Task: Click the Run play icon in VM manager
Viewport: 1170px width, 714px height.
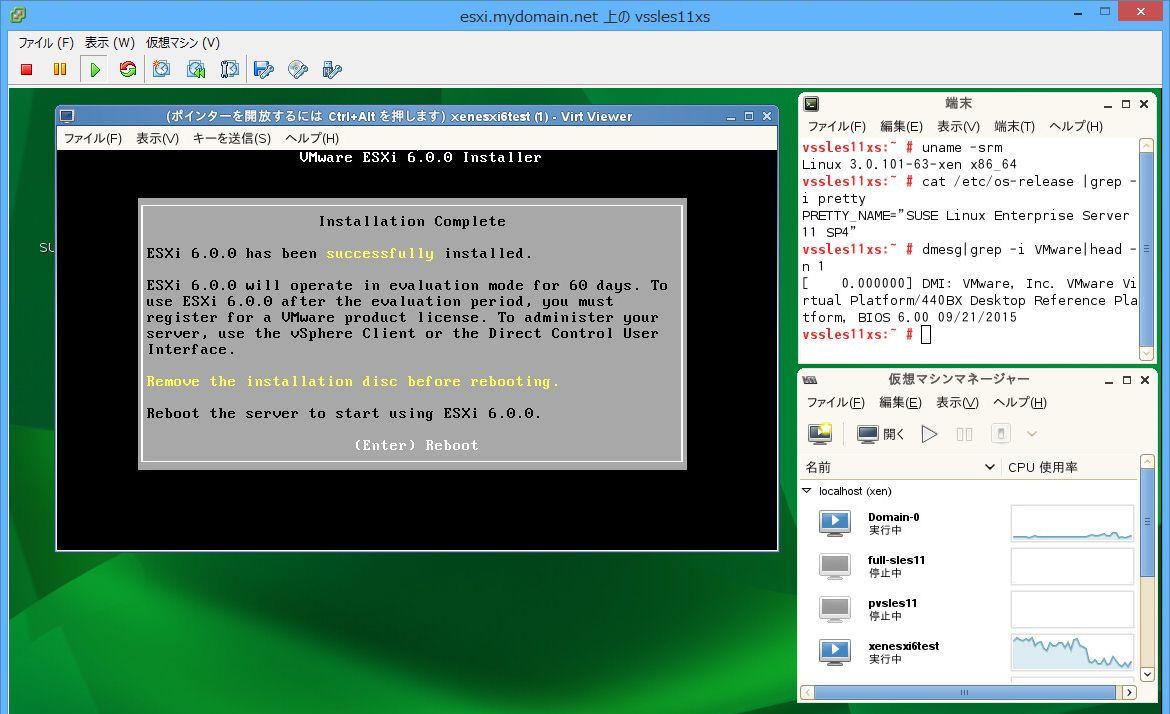Action: [929, 433]
